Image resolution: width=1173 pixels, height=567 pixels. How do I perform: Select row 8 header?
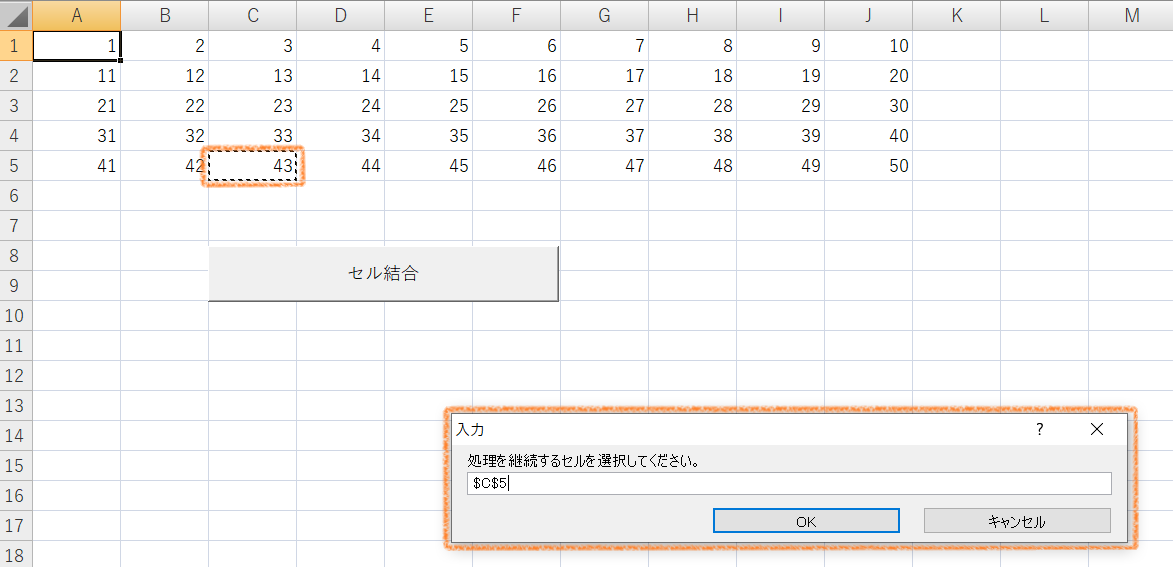pyautogui.click(x=16, y=256)
